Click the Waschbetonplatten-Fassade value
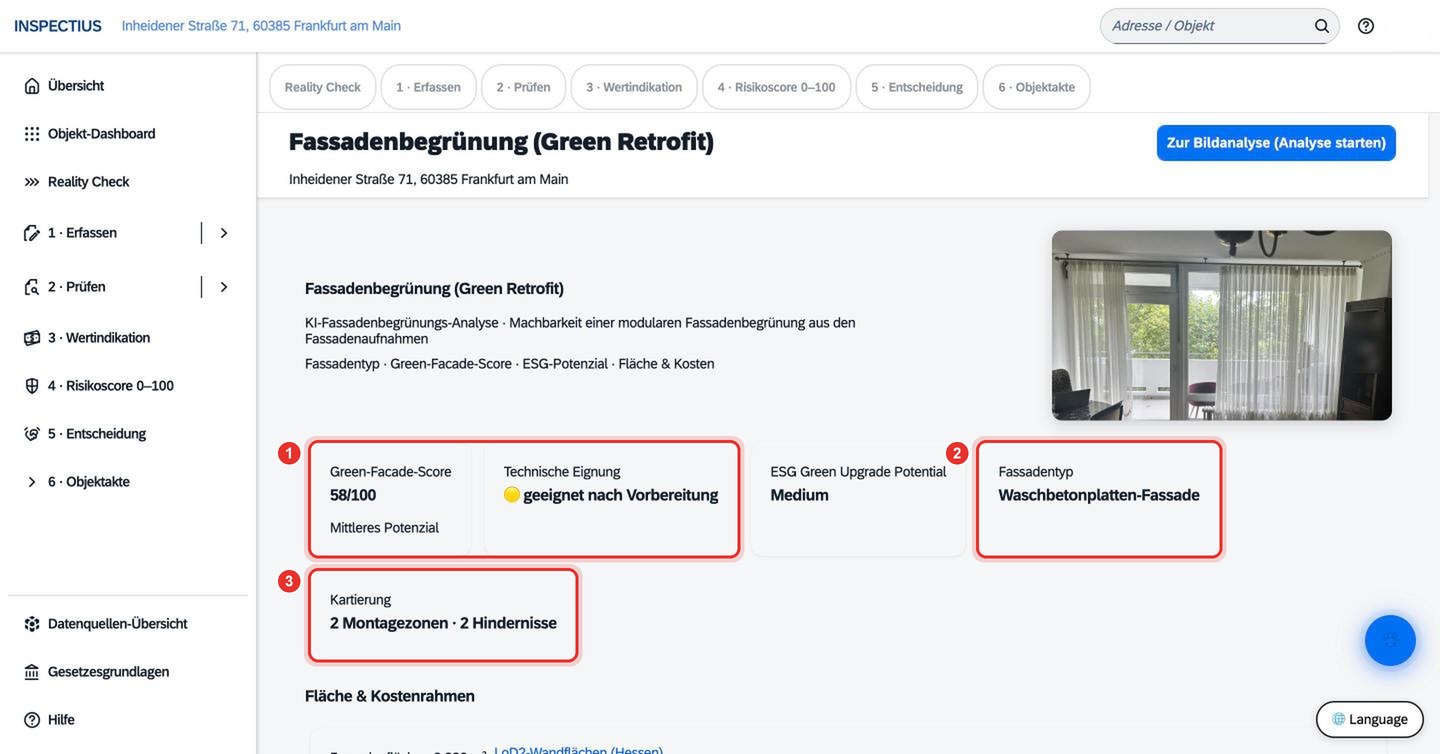 (x=1099, y=495)
